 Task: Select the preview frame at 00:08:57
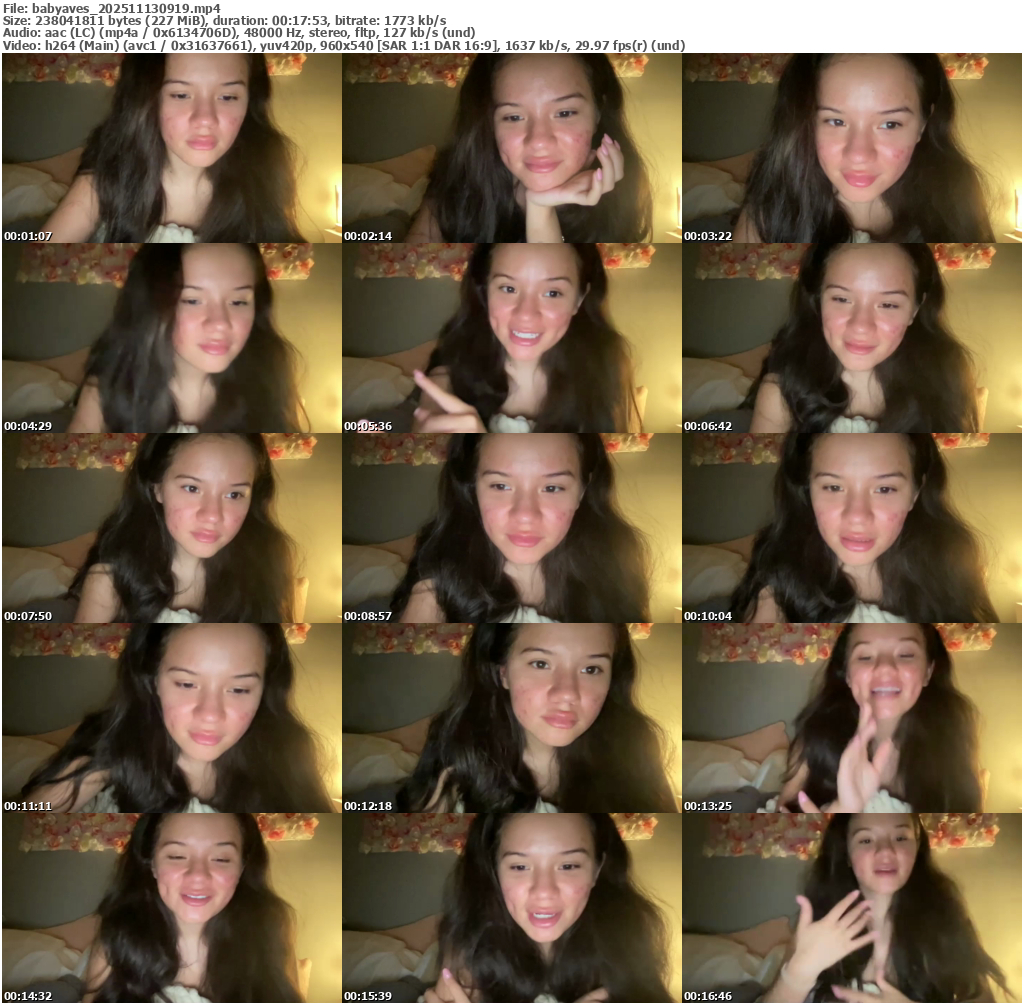[x=511, y=528]
